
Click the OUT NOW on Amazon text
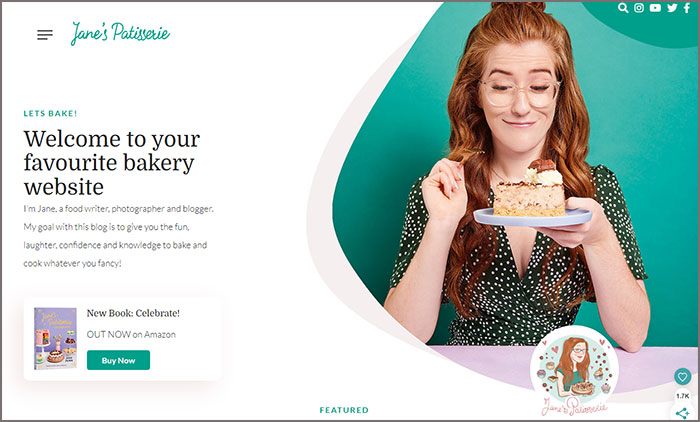[x=131, y=334]
